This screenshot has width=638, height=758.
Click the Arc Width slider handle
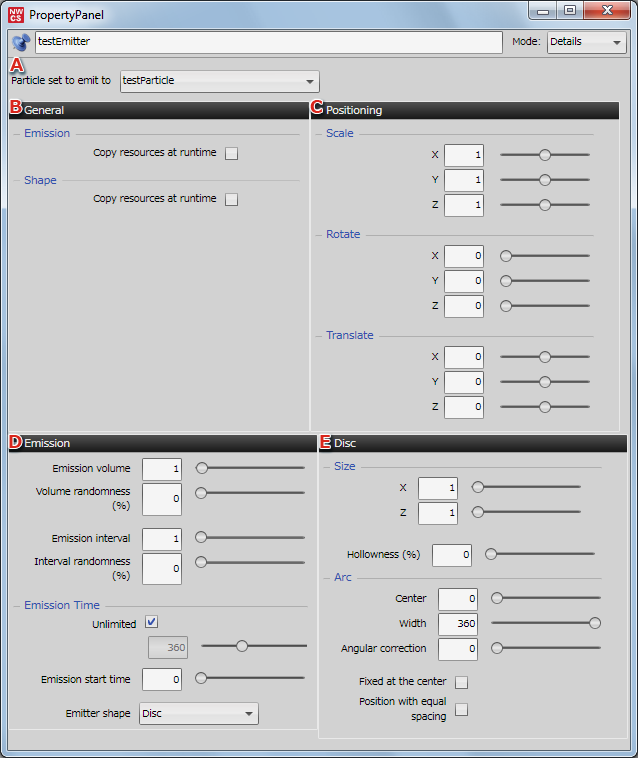[x=595, y=623]
